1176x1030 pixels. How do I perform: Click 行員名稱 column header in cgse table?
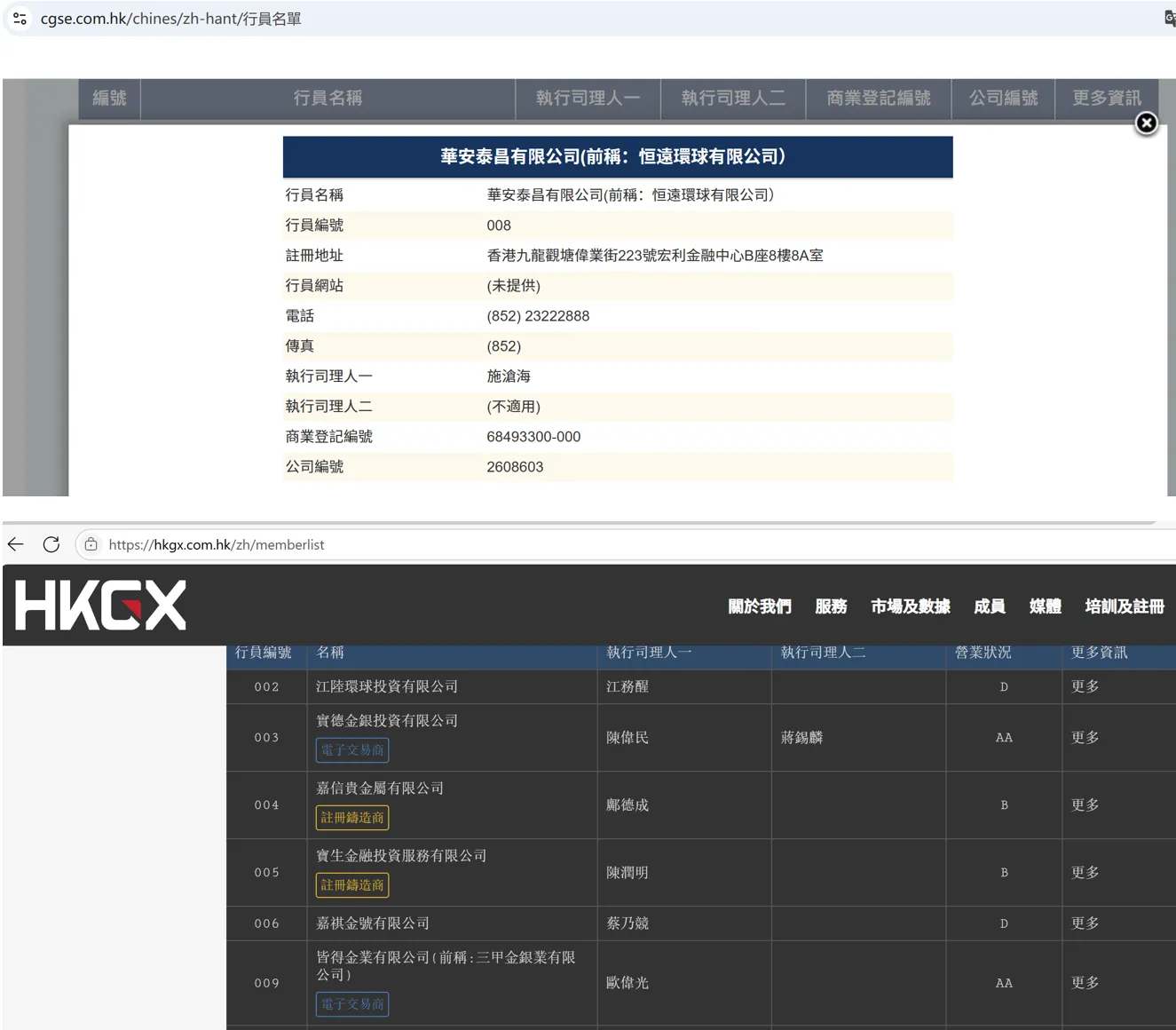[x=328, y=99]
